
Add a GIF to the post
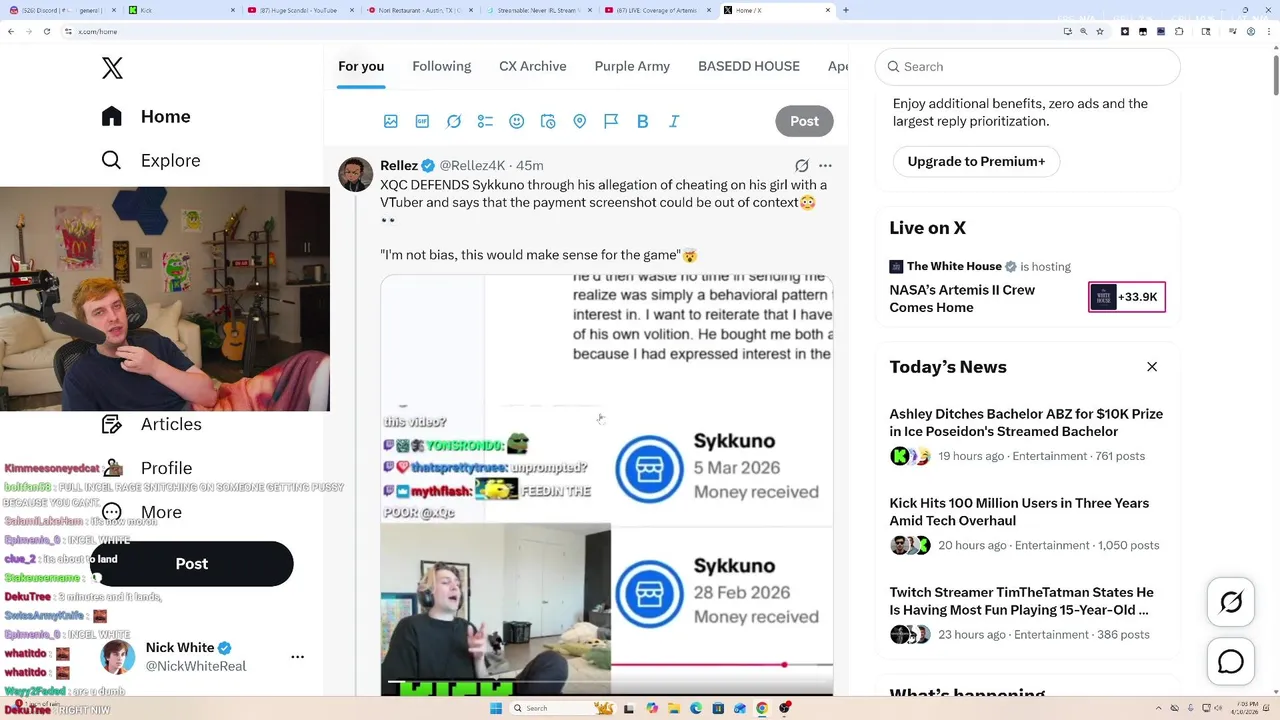[422, 121]
